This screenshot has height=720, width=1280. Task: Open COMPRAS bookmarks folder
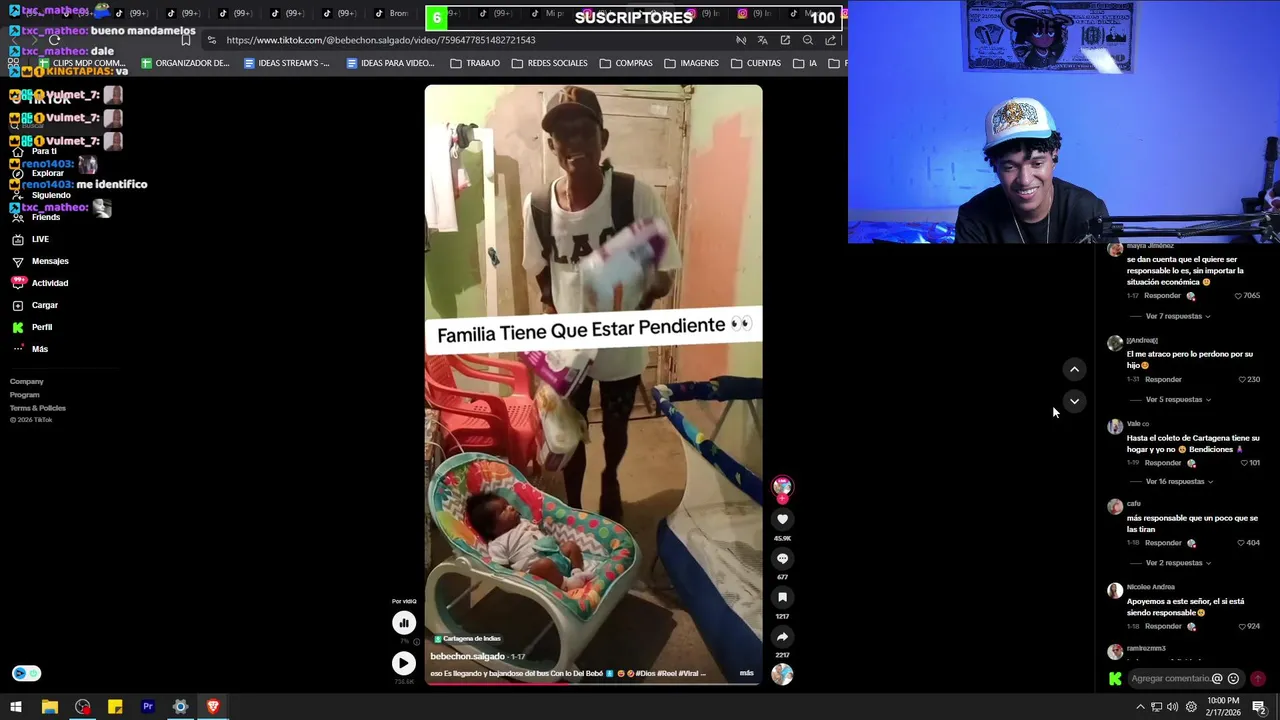click(x=626, y=63)
